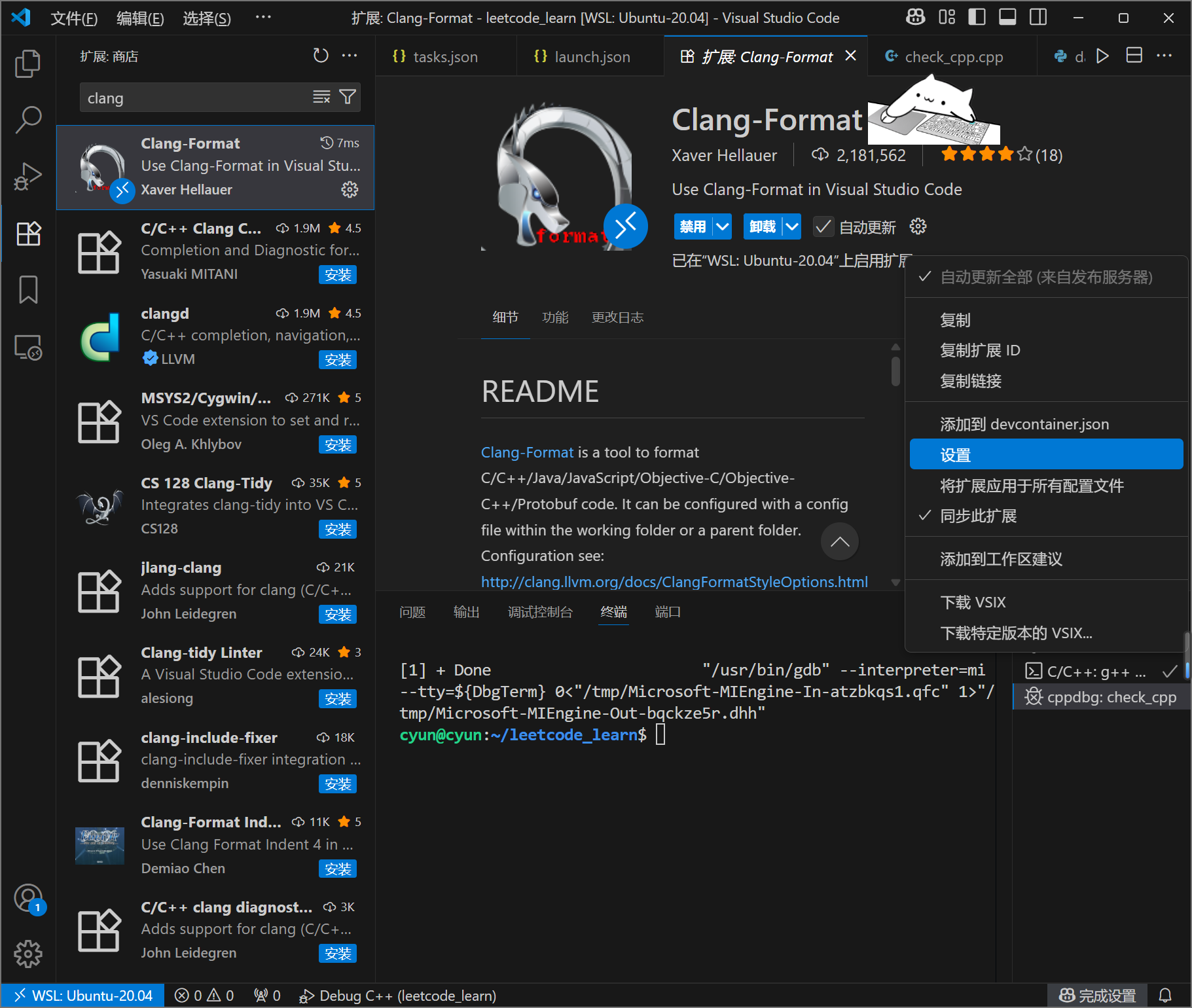Select 设置 in the context menu
Image resolution: width=1192 pixels, height=1008 pixels.
pyautogui.click(x=1046, y=455)
